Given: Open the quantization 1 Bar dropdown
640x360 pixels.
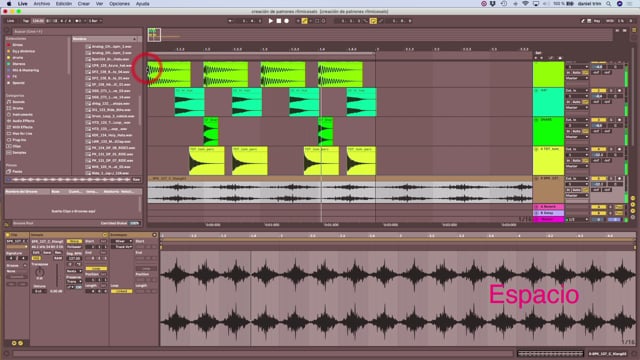Looking at the screenshot, I should (95, 21).
